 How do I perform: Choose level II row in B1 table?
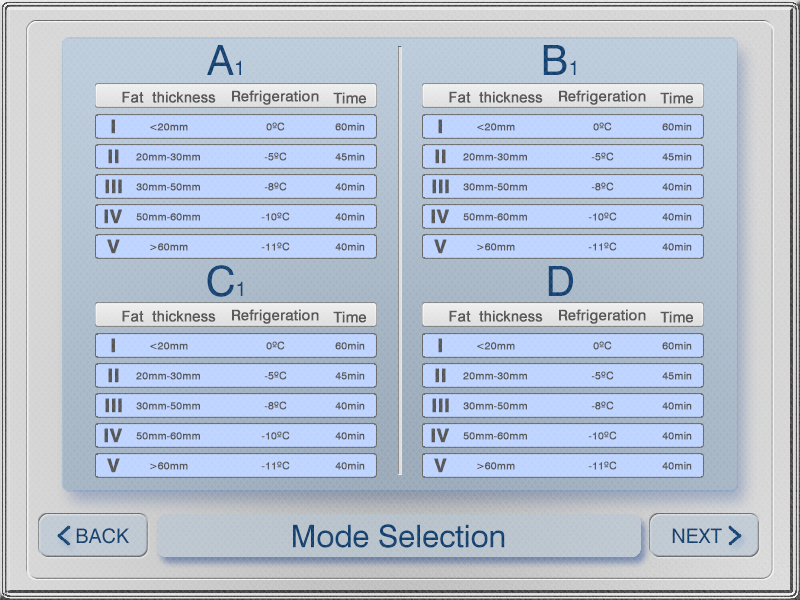[562, 157]
